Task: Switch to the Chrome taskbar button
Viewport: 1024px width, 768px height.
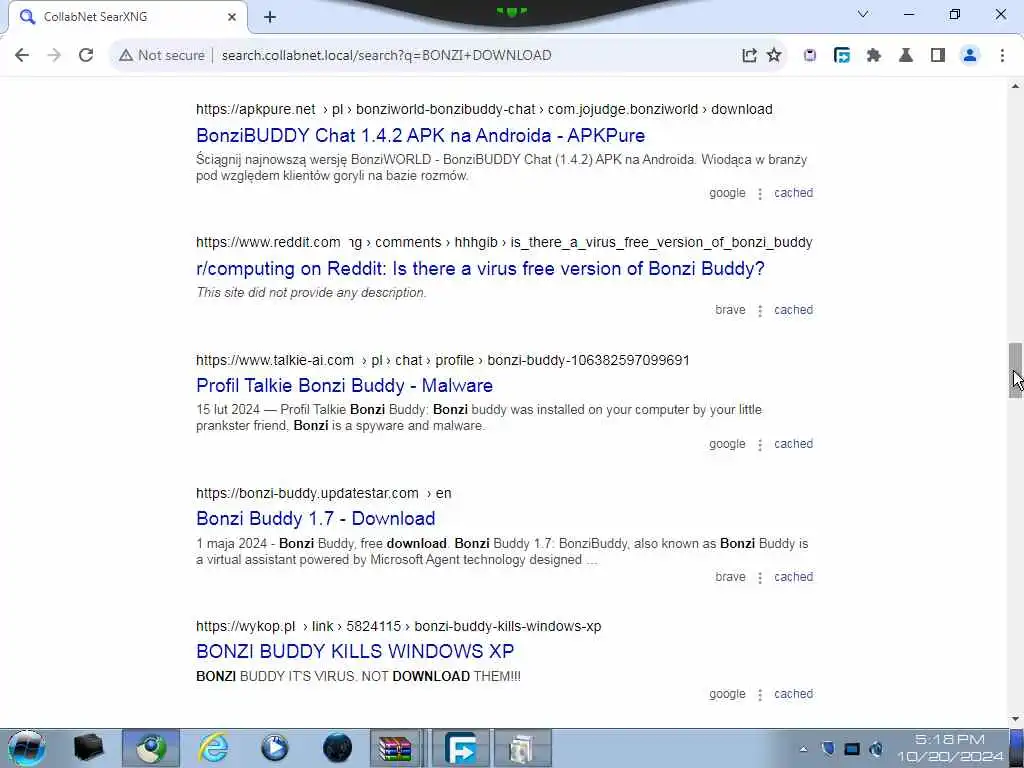Action: click(151, 748)
